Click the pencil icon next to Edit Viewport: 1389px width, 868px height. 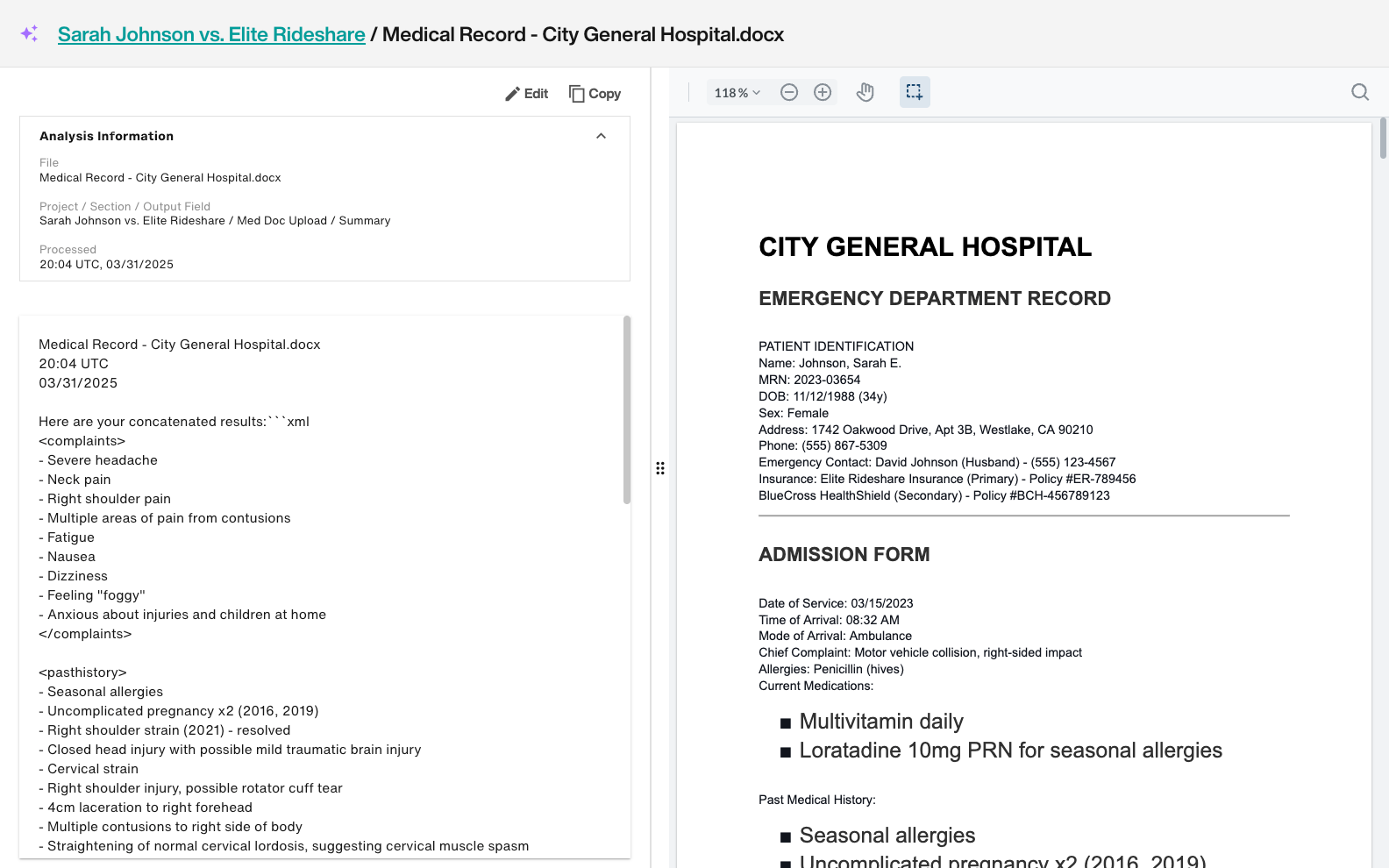[x=513, y=94]
